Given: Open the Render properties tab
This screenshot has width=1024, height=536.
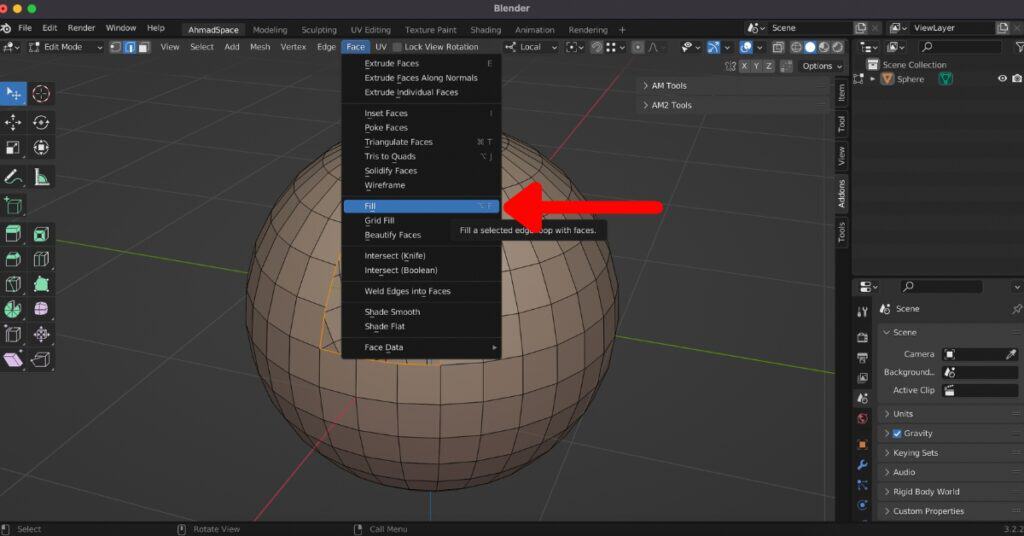Looking at the screenshot, I should pos(862,338).
